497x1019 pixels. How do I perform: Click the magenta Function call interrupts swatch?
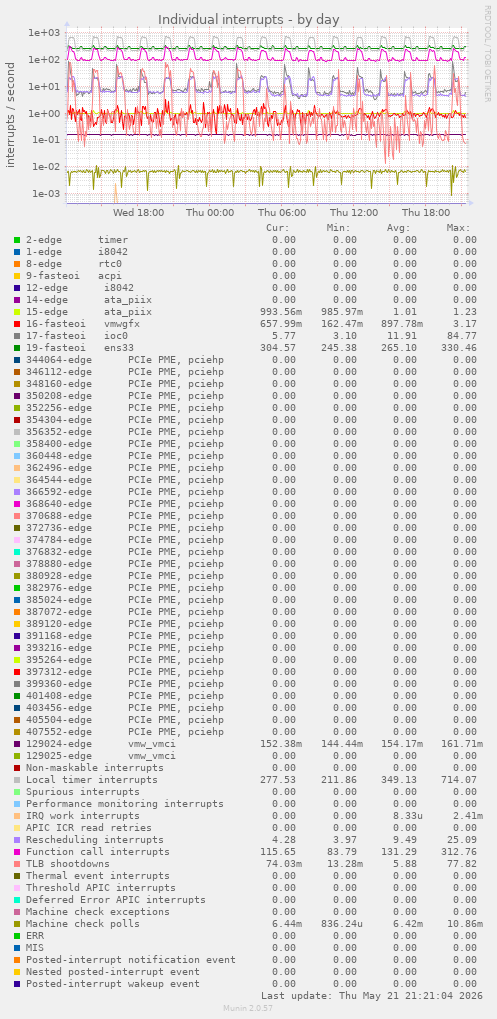[x=17, y=852]
